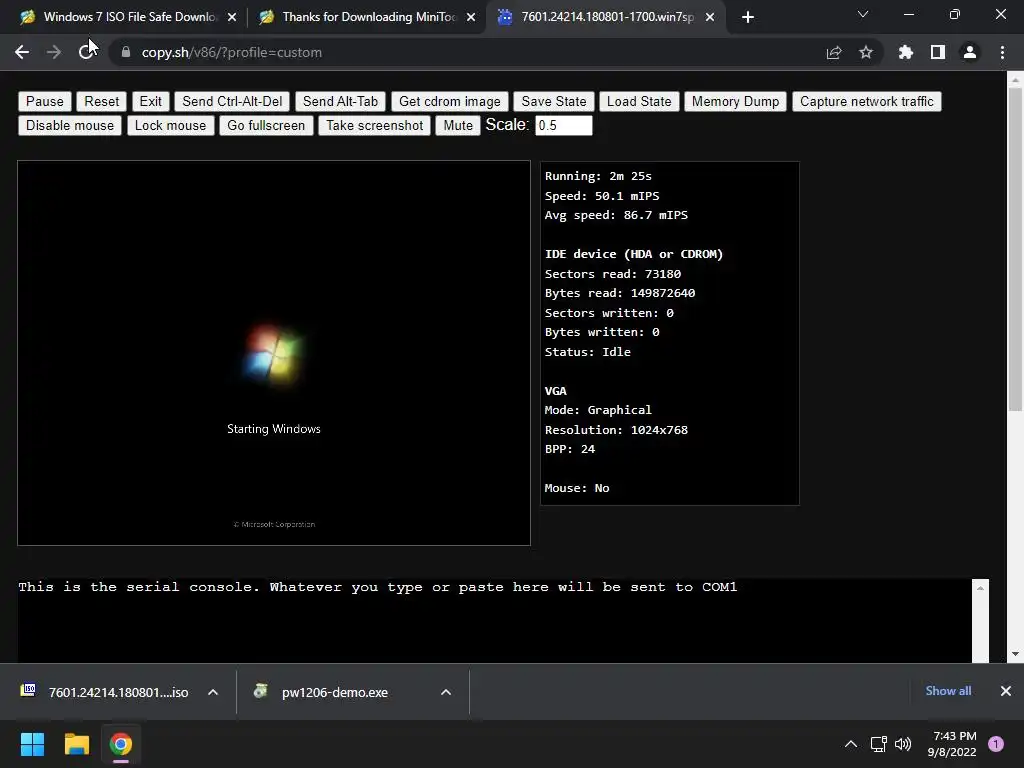
Task: Send Alt-Tab to the emulator
Action: point(340,101)
